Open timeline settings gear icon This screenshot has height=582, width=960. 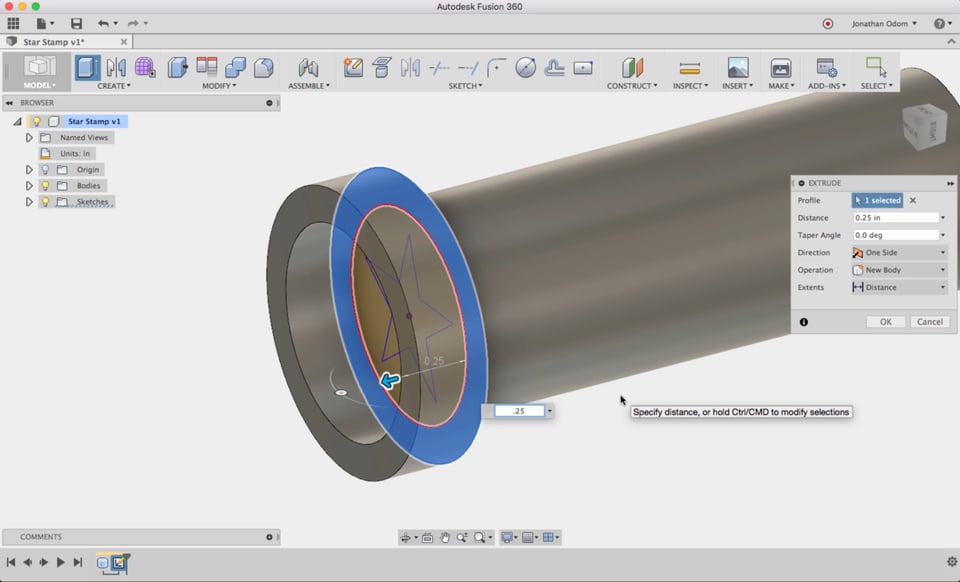point(951,562)
